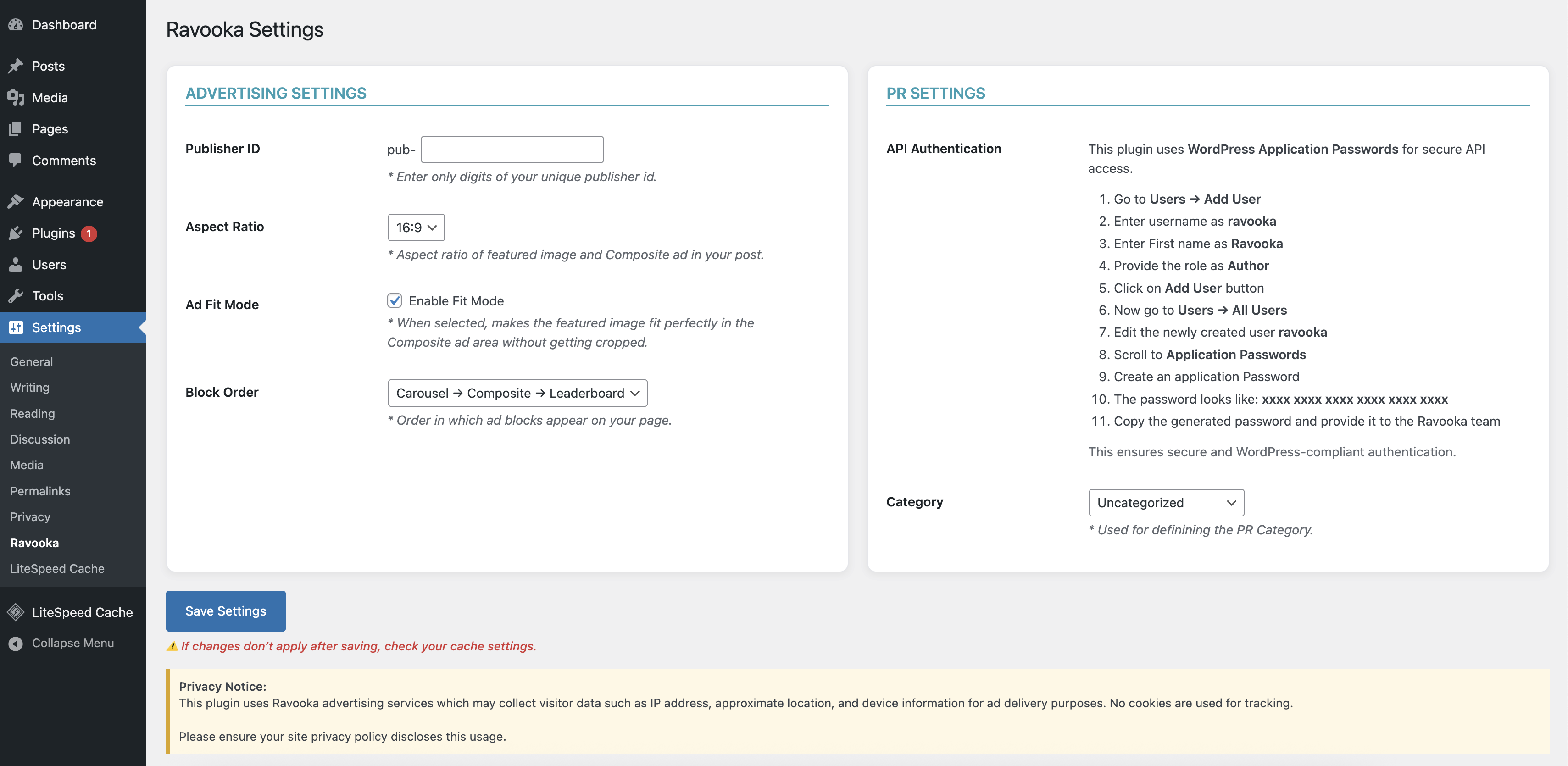Open the Comments speech bubble icon
Image resolution: width=1568 pixels, height=766 pixels.
tap(16, 161)
